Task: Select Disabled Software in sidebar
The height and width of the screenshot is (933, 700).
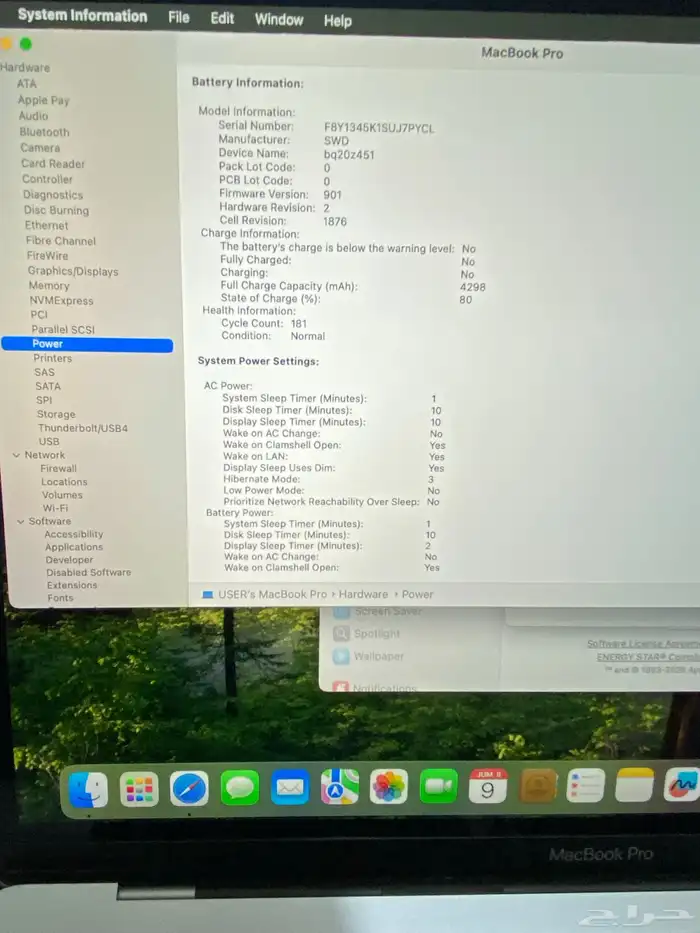Action: tap(89, 572)
